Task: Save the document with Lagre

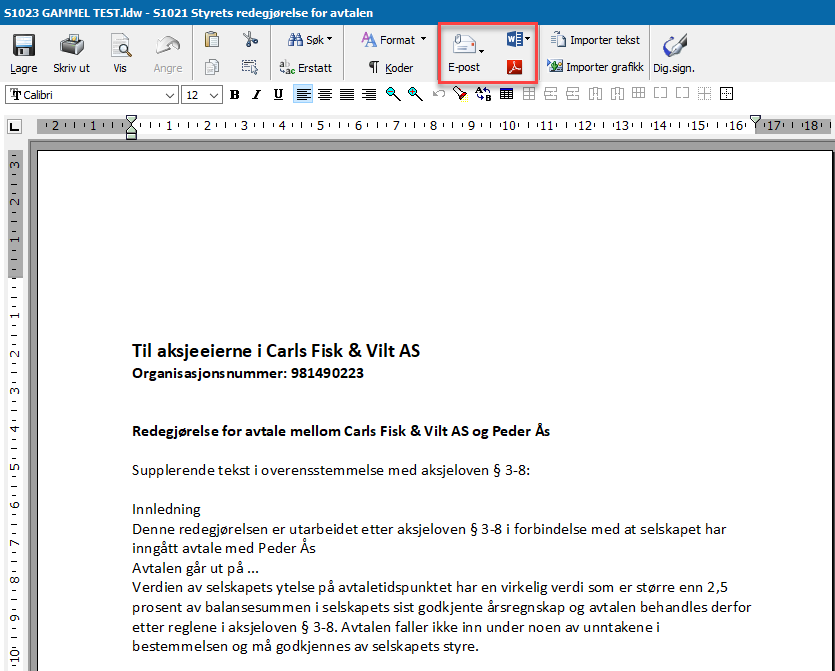Action: 23,53
